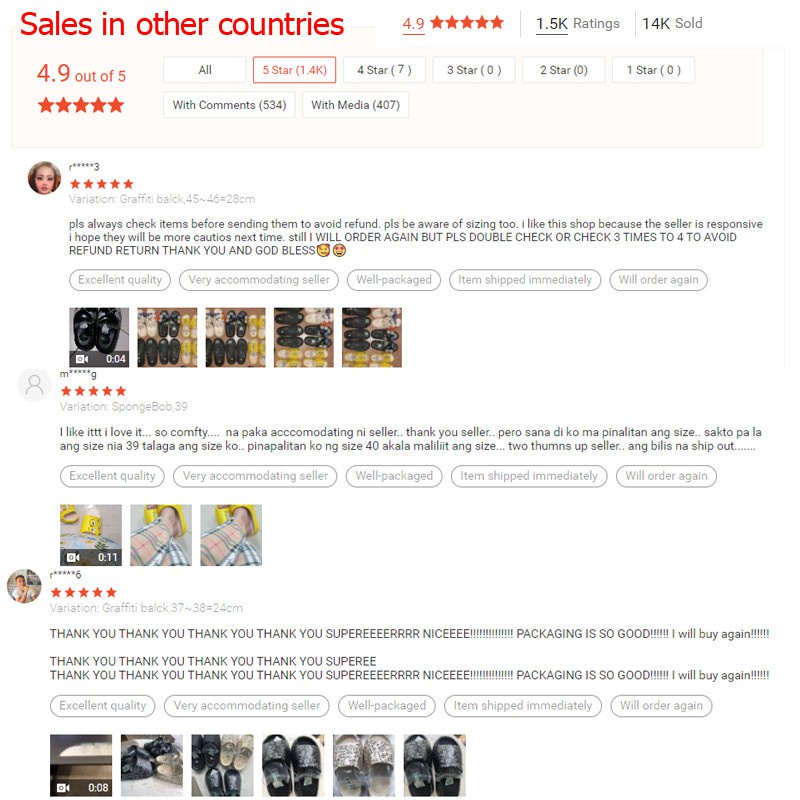The image size is (800, 800).
Task: Play the 0:08 video in third review
Action: click(x=81, y=765)
